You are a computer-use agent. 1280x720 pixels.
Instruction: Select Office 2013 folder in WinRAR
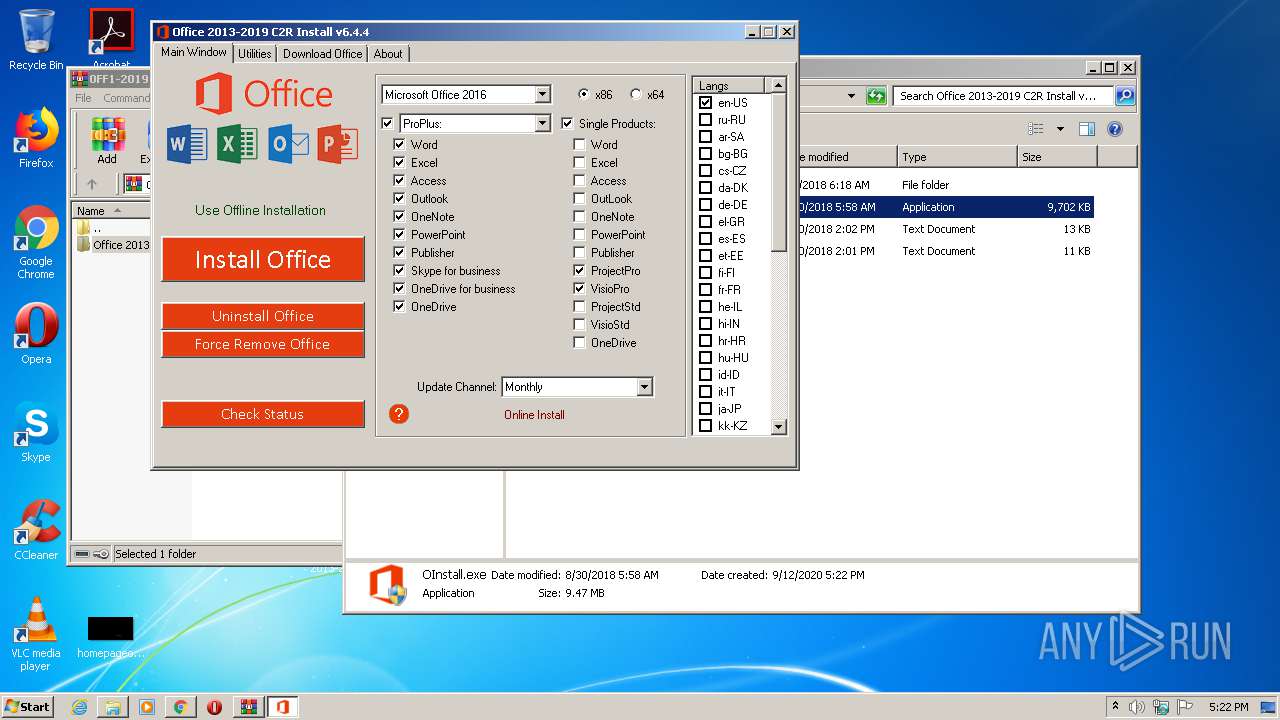click(112, 245)
